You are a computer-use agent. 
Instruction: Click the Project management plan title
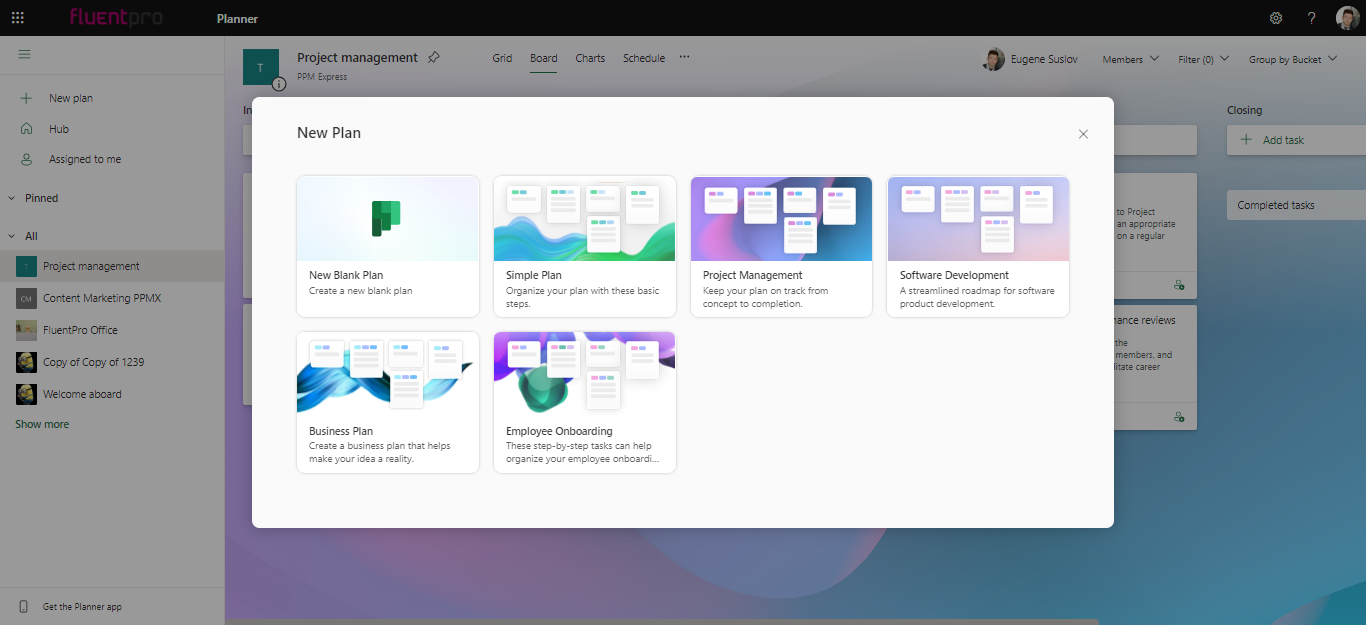(x=357, y=58)
